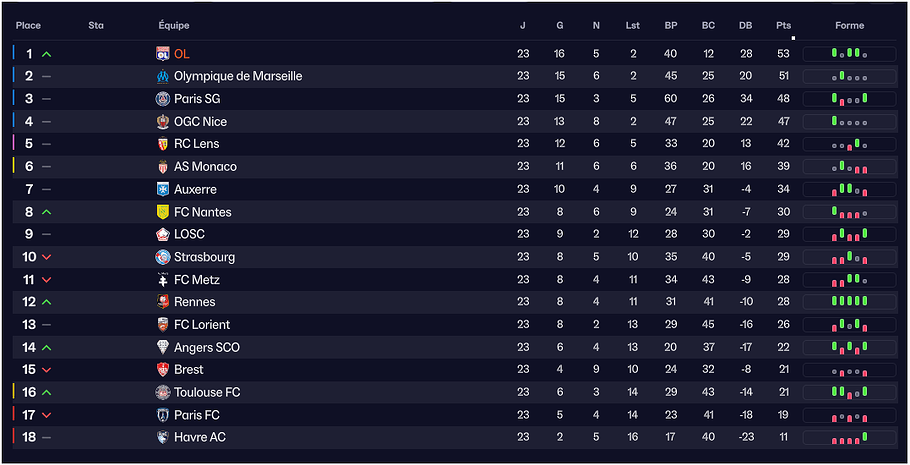Click the OL form results indicator
This screenshot has height=465, width=910.
849,54
